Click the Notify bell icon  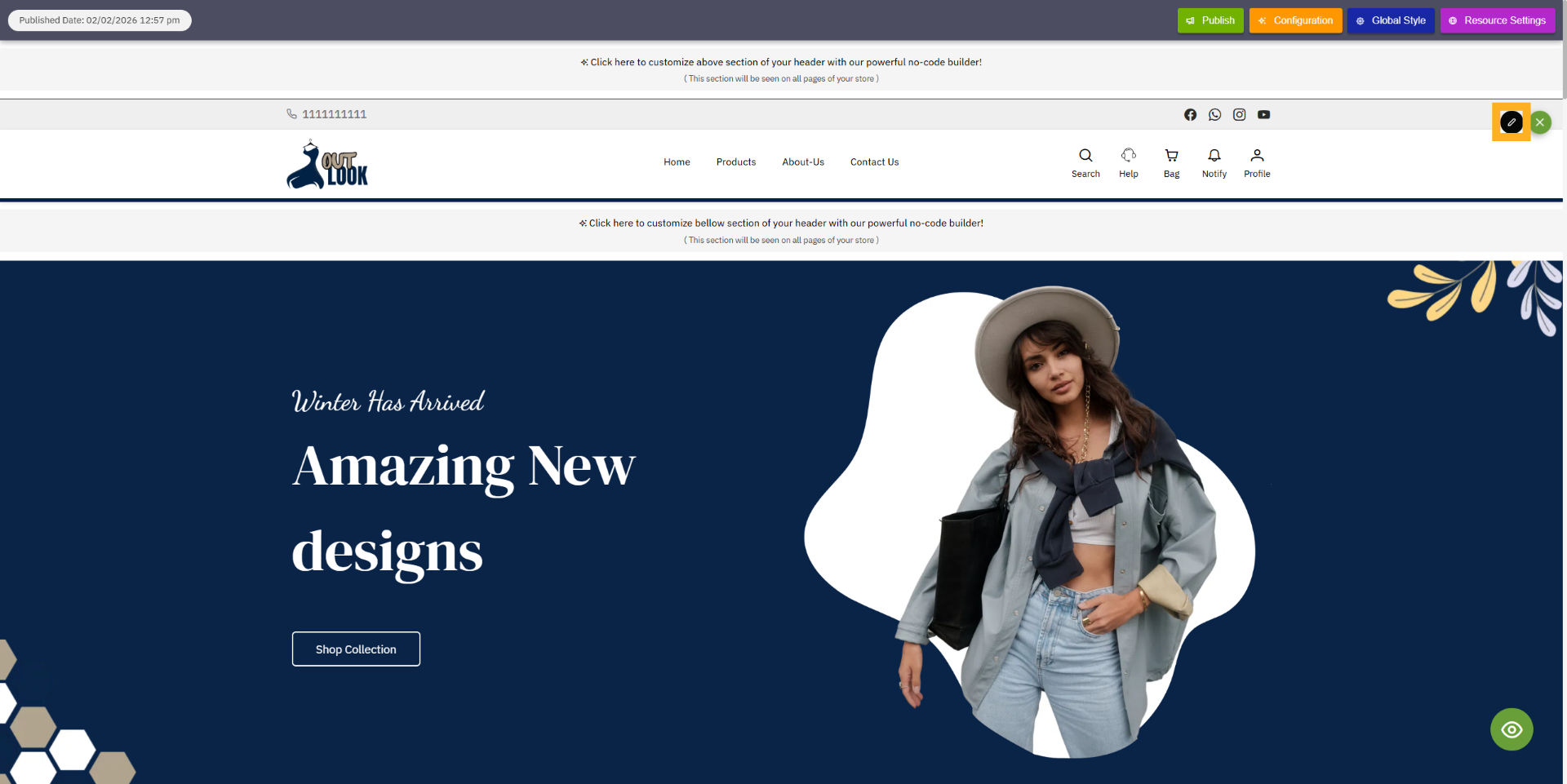click(1214, 155)
